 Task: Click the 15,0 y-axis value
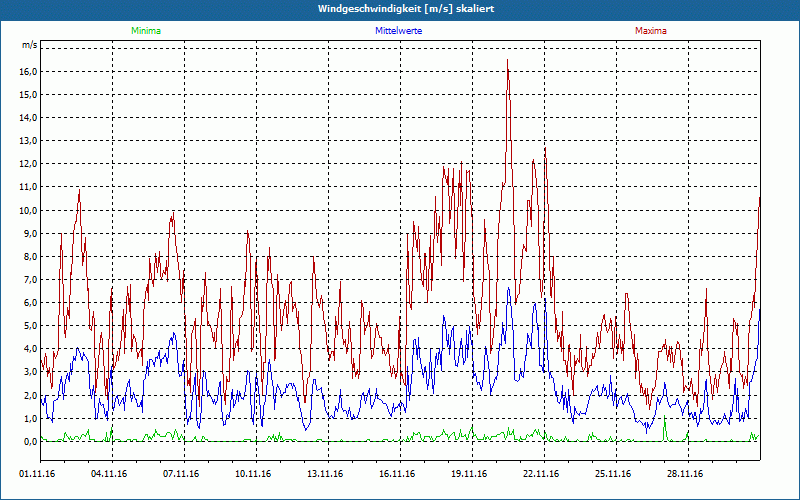[x=30, y=94]
